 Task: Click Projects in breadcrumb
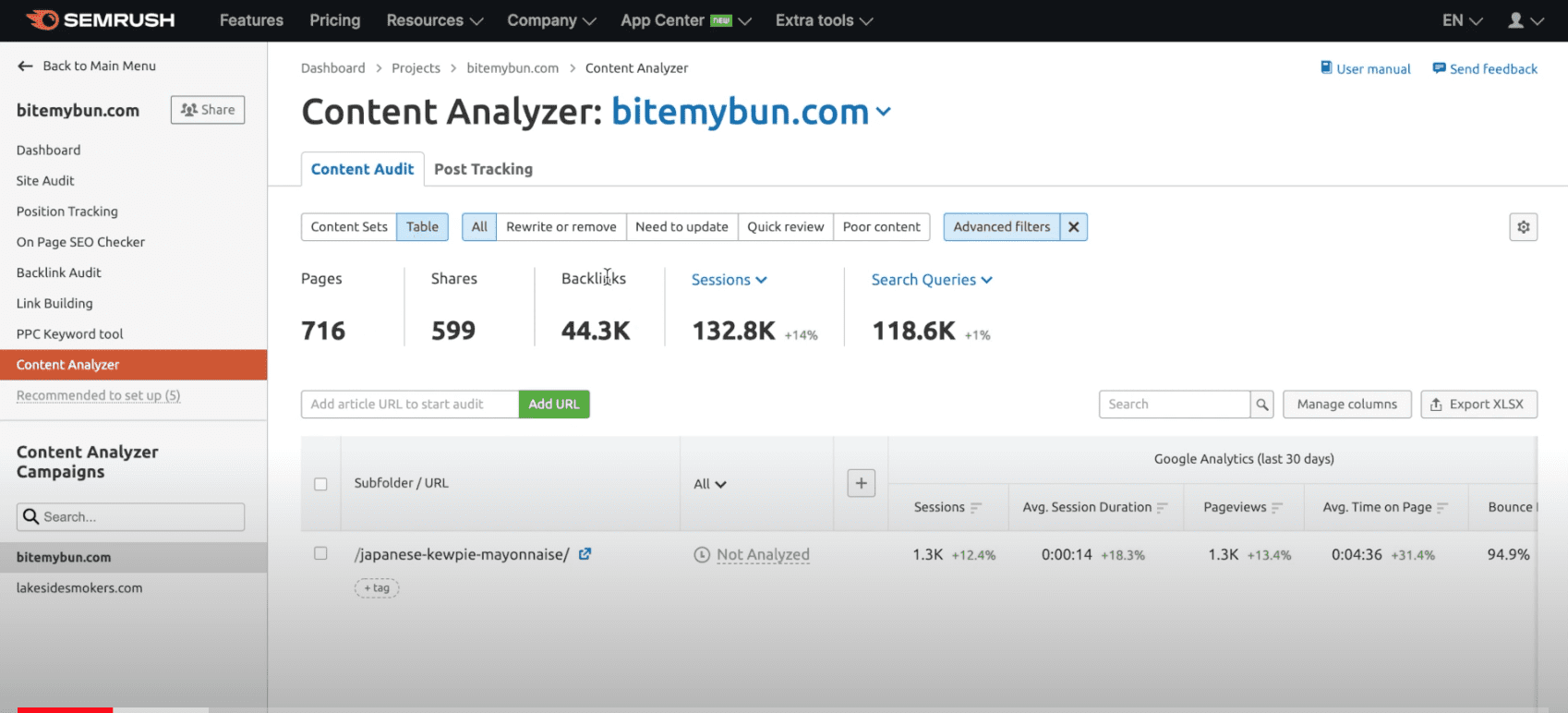[x=416, y=68]
